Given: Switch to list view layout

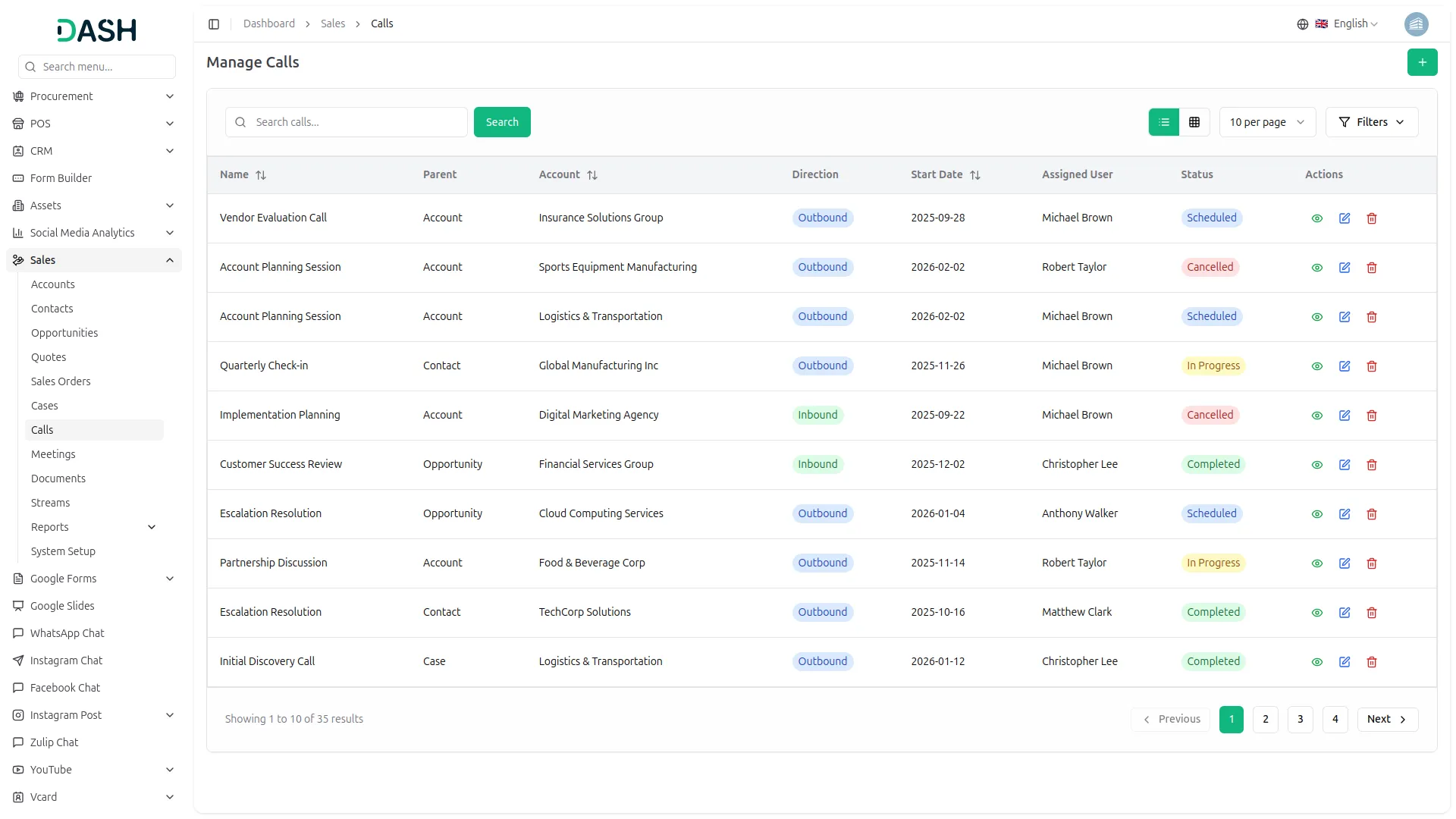Looking at the screenshot, I should pos(1164,122).
